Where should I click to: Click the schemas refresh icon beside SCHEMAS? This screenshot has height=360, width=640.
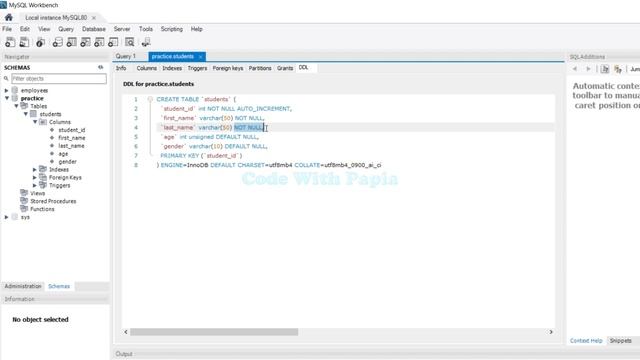click(x=100, y=67)
